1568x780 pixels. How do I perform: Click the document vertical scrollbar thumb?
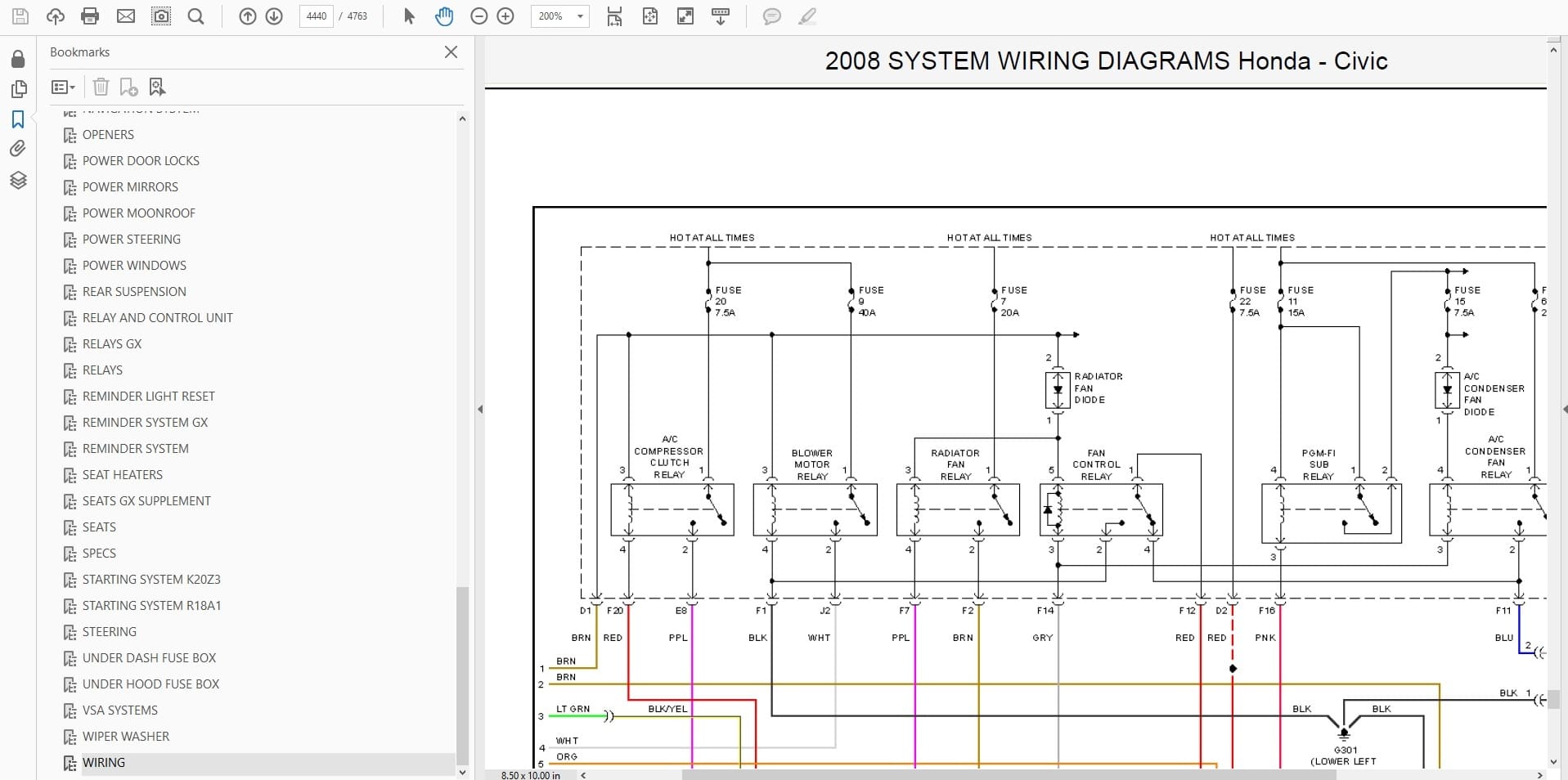(1552, 699)
